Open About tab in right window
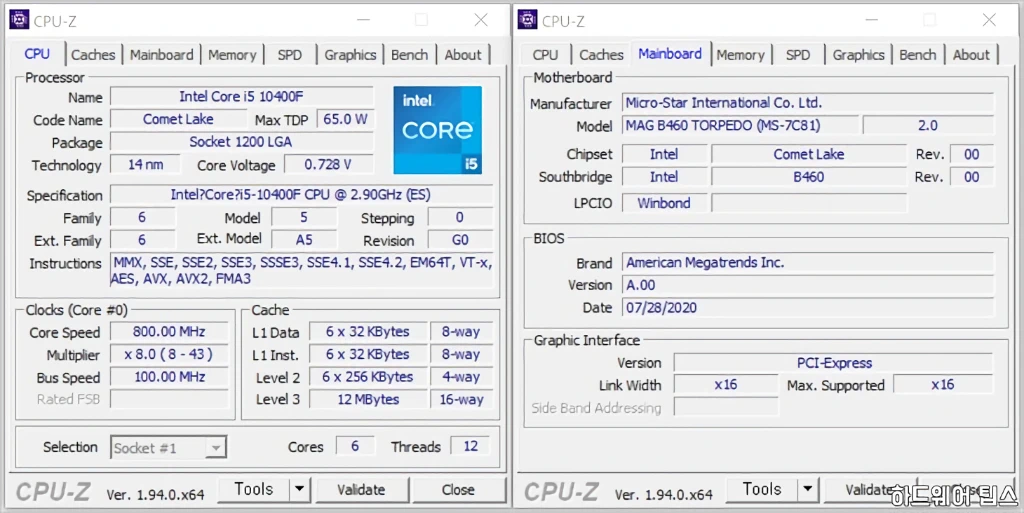This screenshot has height=513, width=1024. click(x=971, y=55)
